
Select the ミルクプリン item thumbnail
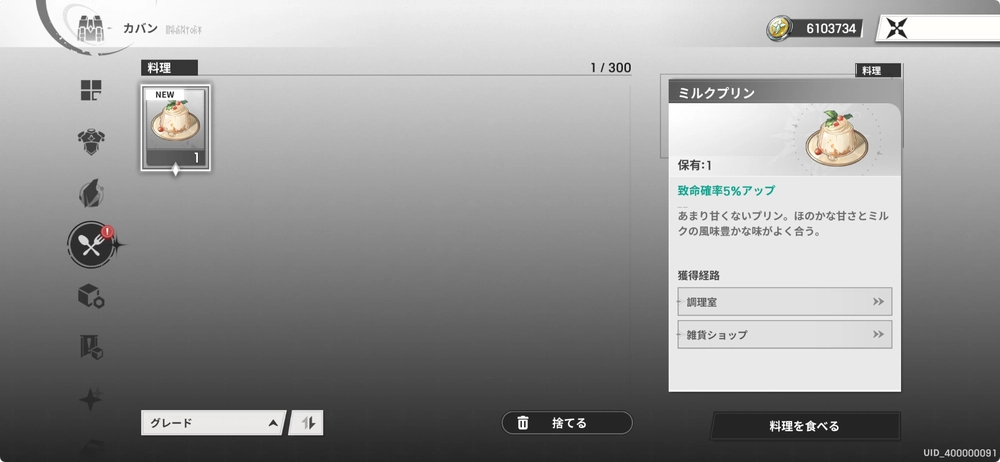[175, 128]
